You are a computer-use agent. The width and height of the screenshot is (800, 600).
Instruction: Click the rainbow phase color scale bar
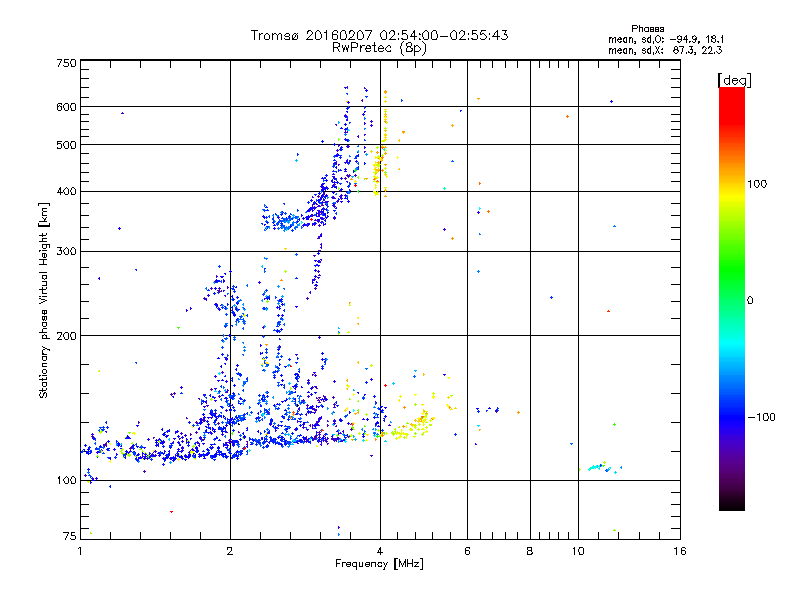(732, 298)
